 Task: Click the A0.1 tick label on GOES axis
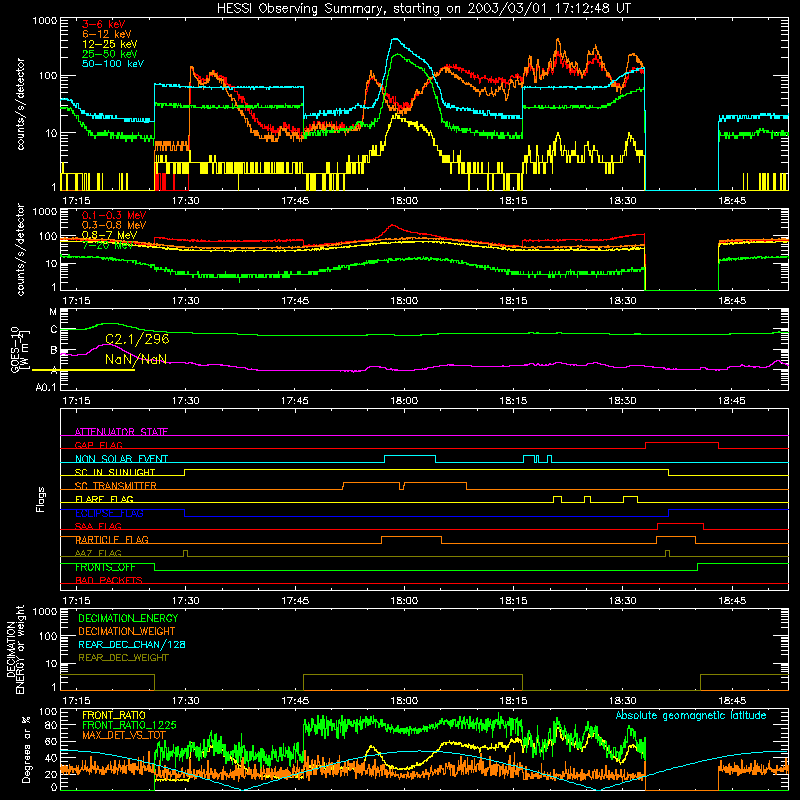(46, 387)
